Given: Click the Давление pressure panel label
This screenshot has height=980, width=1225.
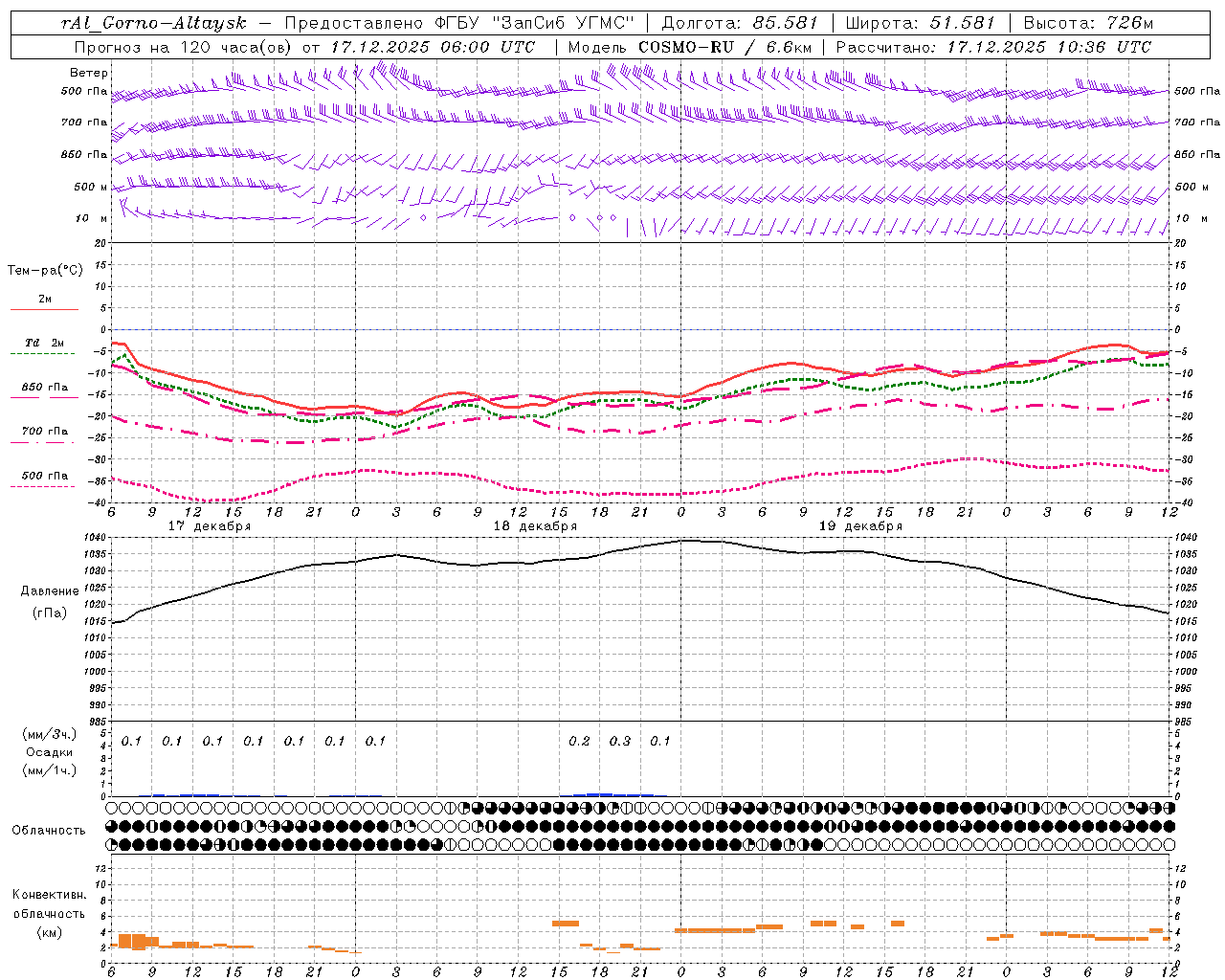Looking at the screenshot, I should tap(50, 591).
